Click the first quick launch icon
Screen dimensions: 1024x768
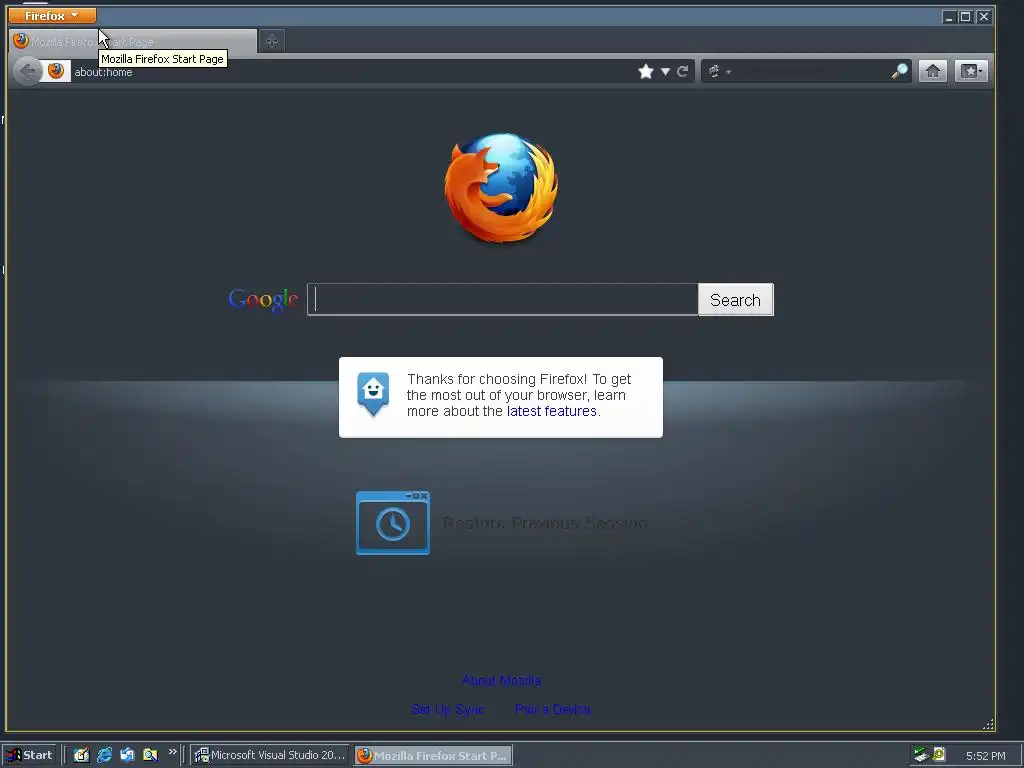(81, 756)
